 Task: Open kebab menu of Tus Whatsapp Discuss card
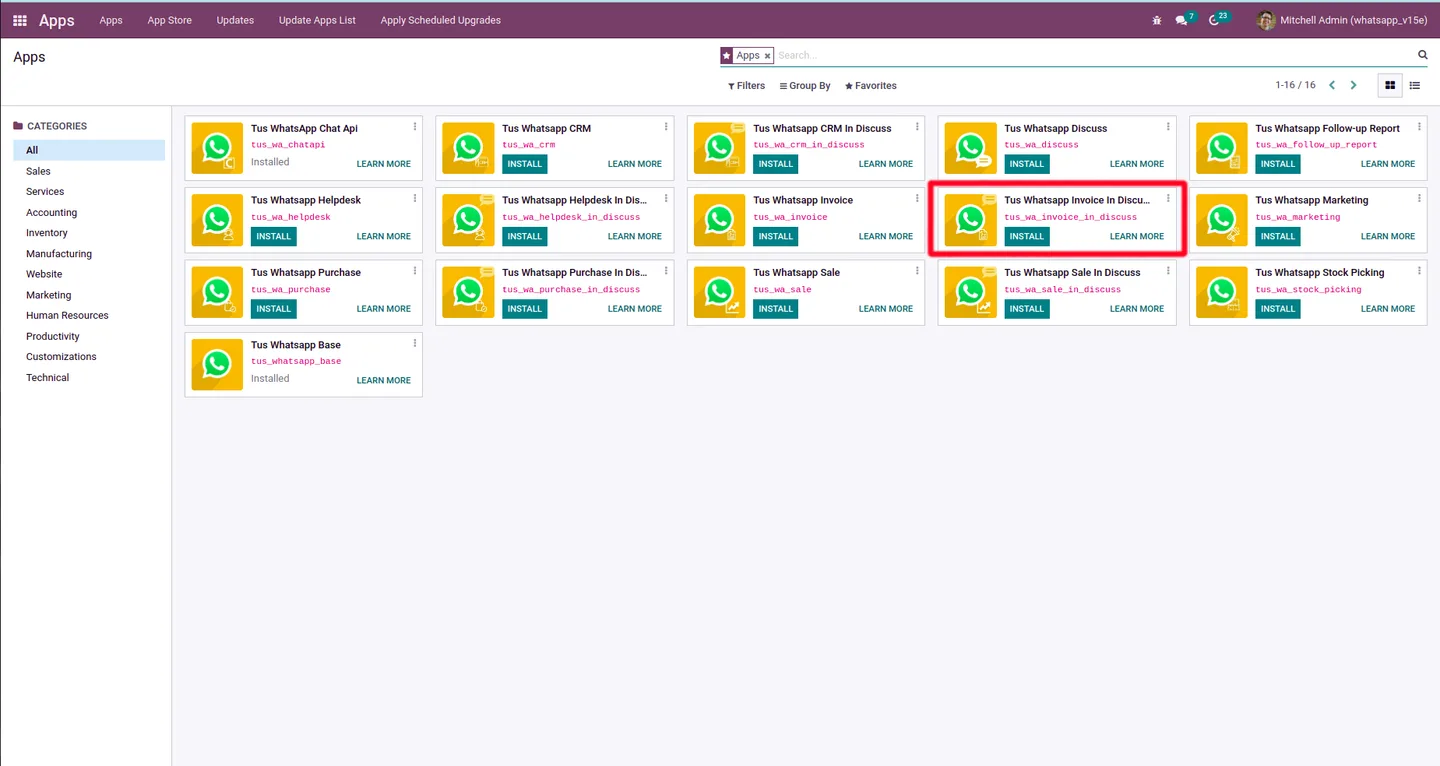(1168, 127)
